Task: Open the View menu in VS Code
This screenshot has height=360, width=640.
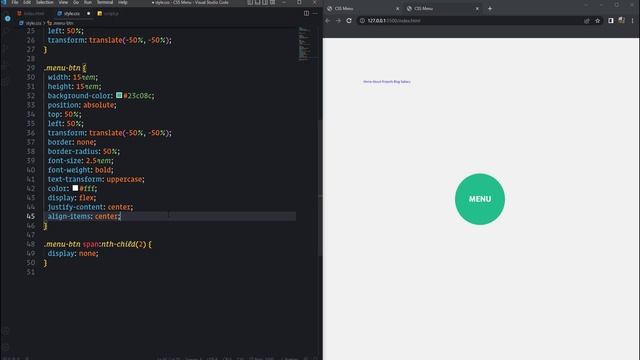Action: pyautogui.click(x=63, y=2)
